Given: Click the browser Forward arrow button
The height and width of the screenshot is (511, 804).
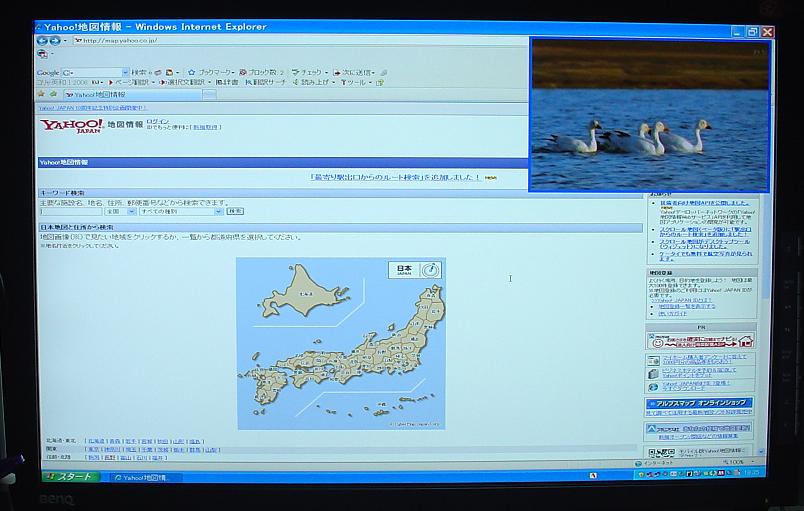Looking at the screenshot, I should (x=54, y=40).
